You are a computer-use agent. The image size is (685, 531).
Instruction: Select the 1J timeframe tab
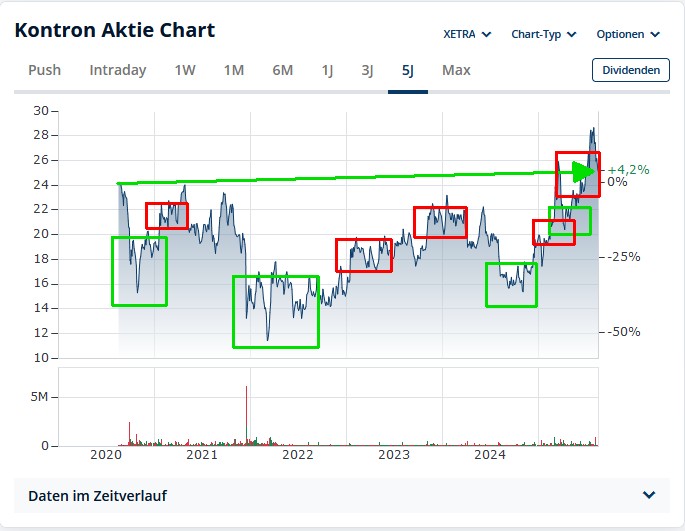328,70
